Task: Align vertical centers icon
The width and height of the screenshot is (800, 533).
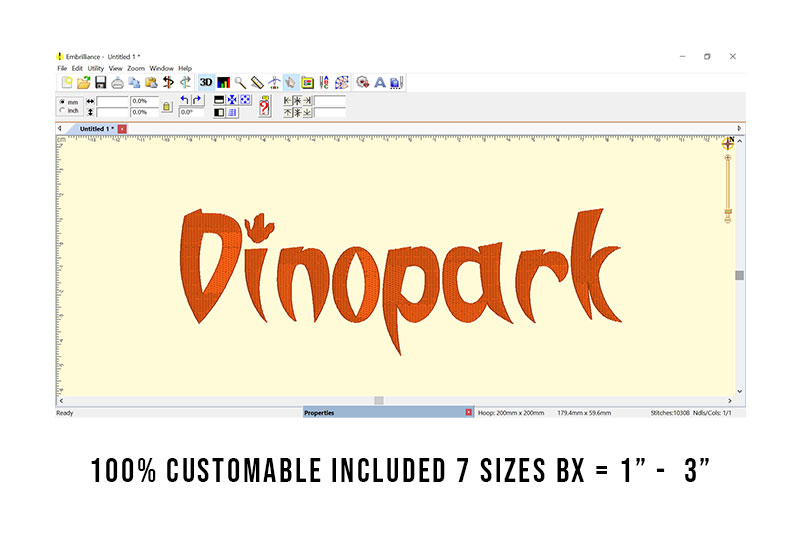Action: 297,113
